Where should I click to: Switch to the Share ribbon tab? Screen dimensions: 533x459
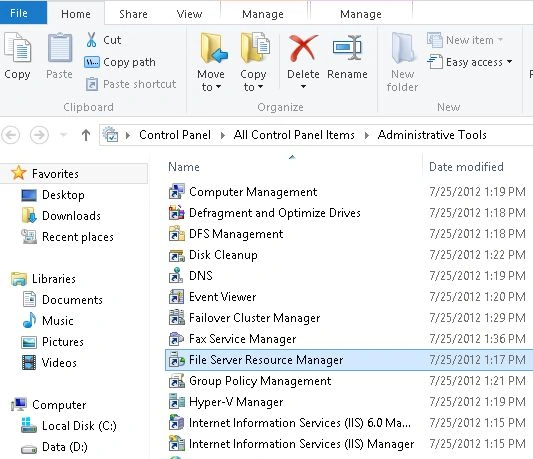click(x=133, y=14)
